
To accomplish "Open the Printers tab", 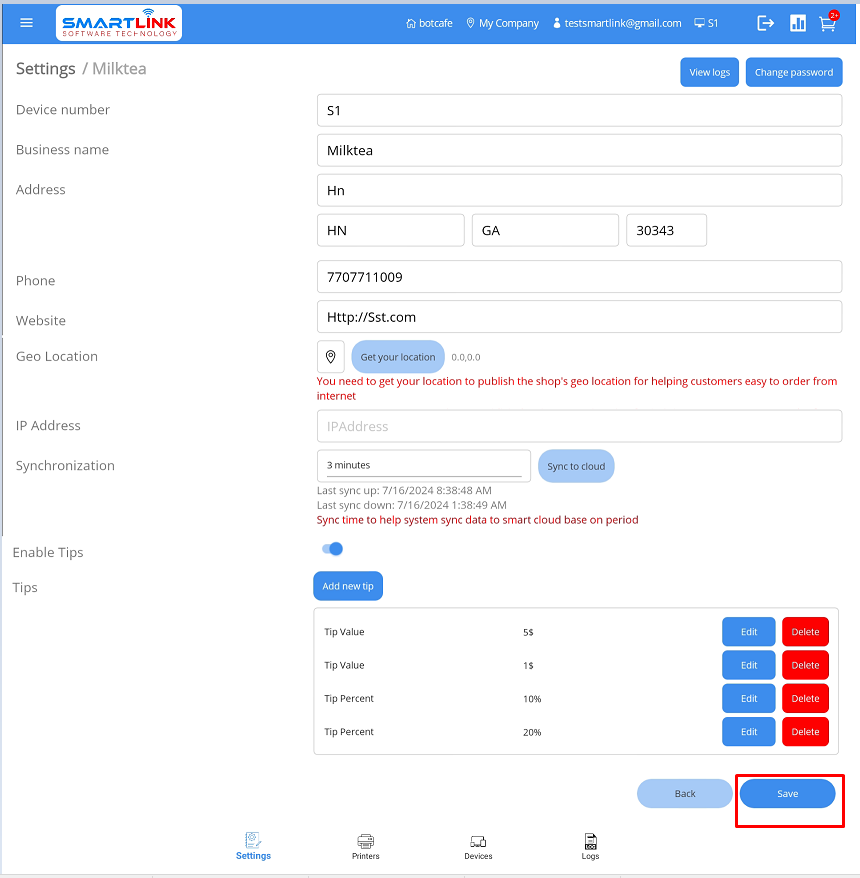I will 366,846.
